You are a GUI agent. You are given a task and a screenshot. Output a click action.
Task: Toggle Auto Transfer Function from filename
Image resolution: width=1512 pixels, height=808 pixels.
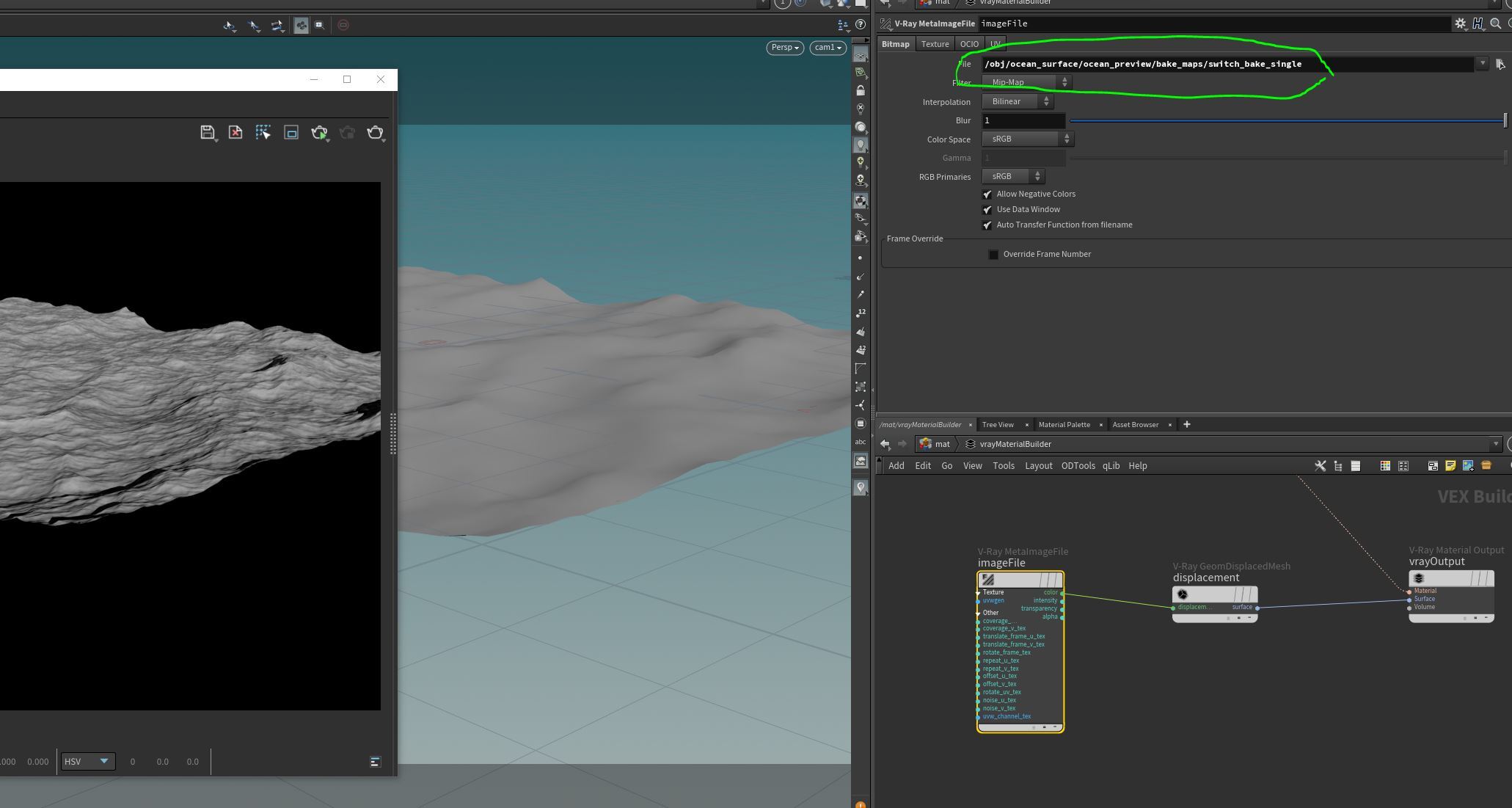[x=987, y=225]
